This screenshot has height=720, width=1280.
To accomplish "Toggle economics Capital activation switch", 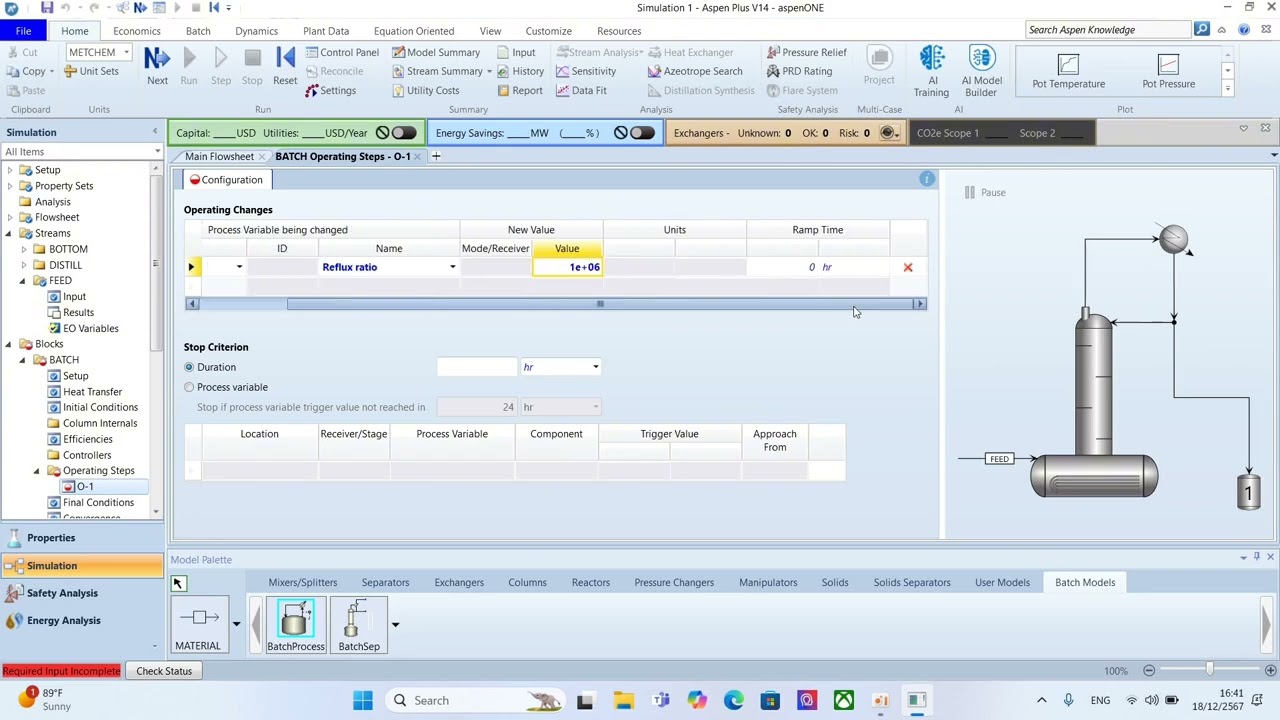I will pyautogui.click(x=403, y=133).
